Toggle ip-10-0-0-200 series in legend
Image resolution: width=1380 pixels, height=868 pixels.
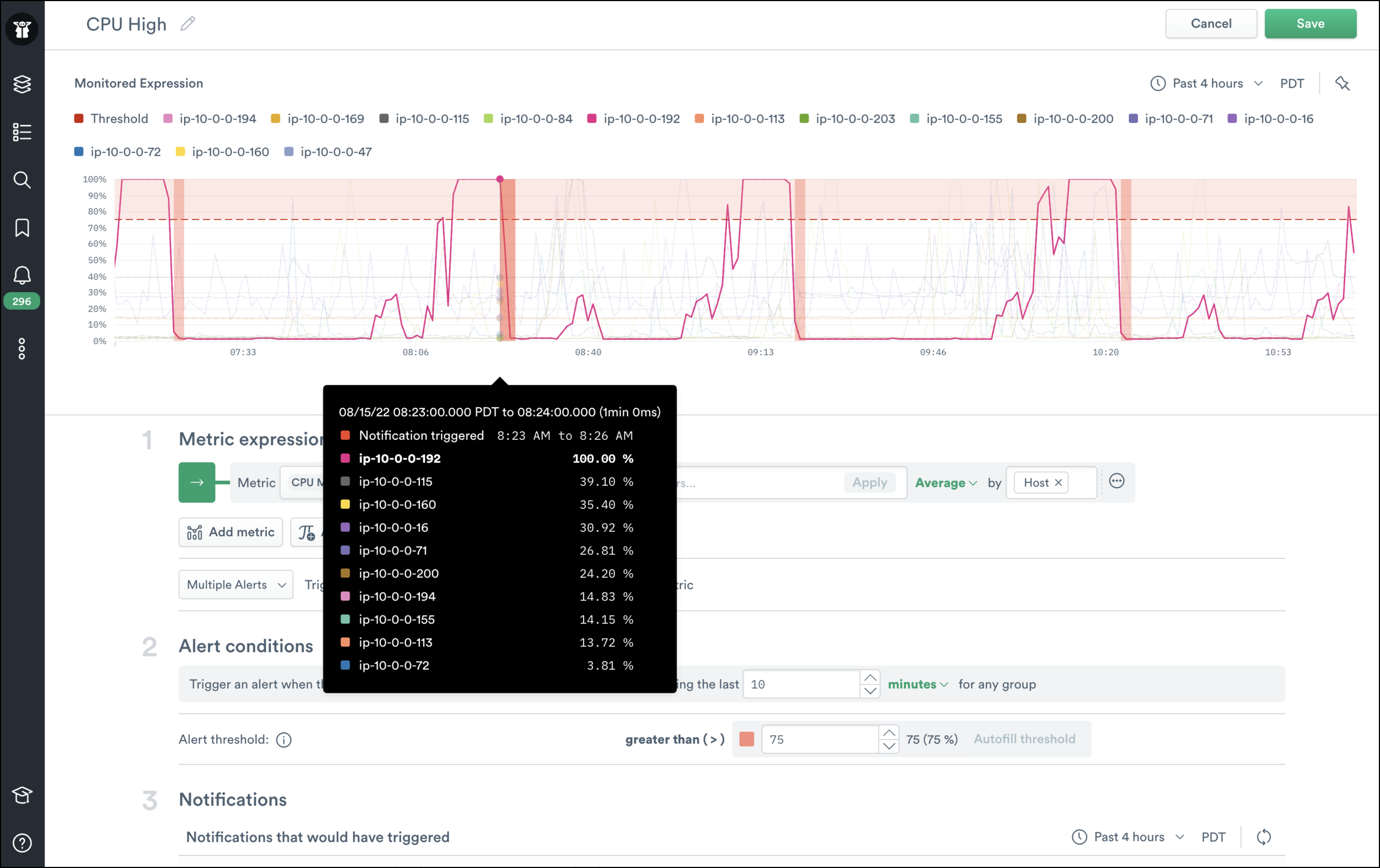coord(1065,118)
